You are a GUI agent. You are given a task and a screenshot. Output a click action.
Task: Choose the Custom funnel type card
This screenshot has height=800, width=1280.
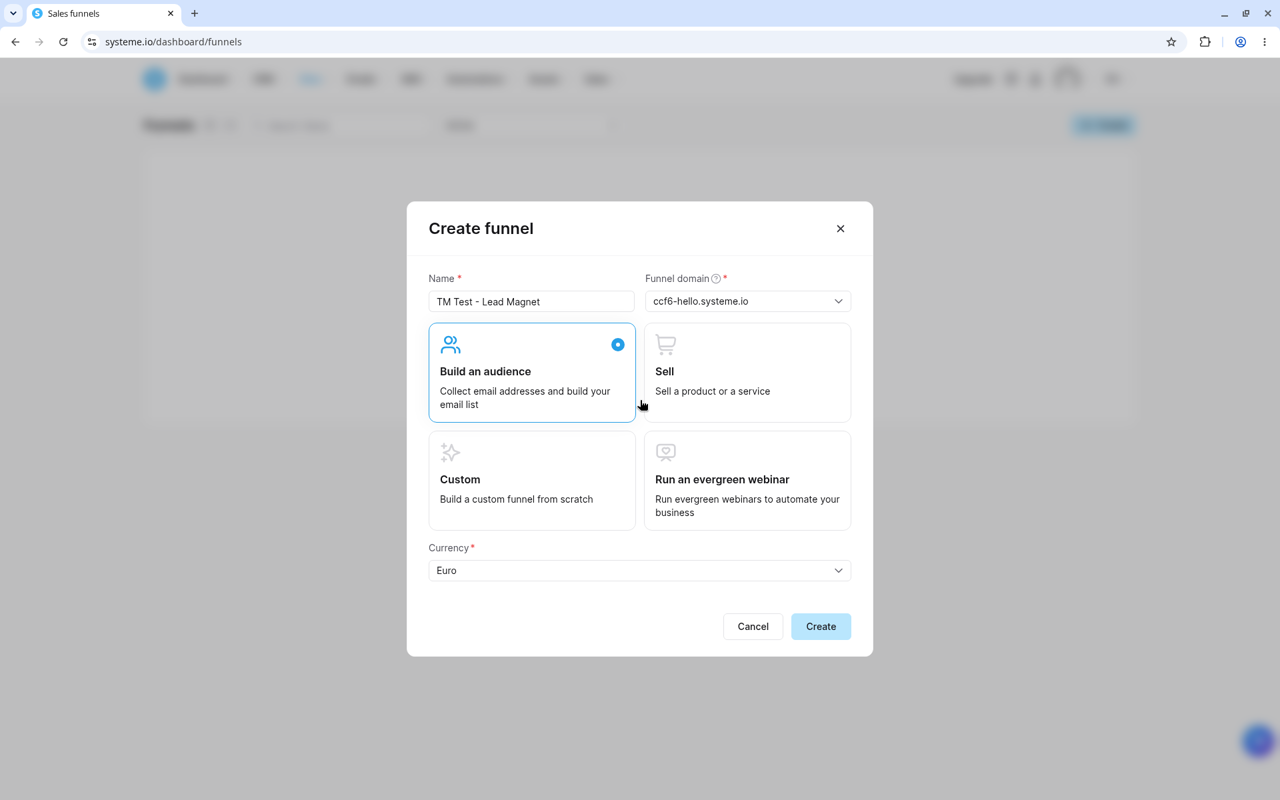click(x=532, y=480)
